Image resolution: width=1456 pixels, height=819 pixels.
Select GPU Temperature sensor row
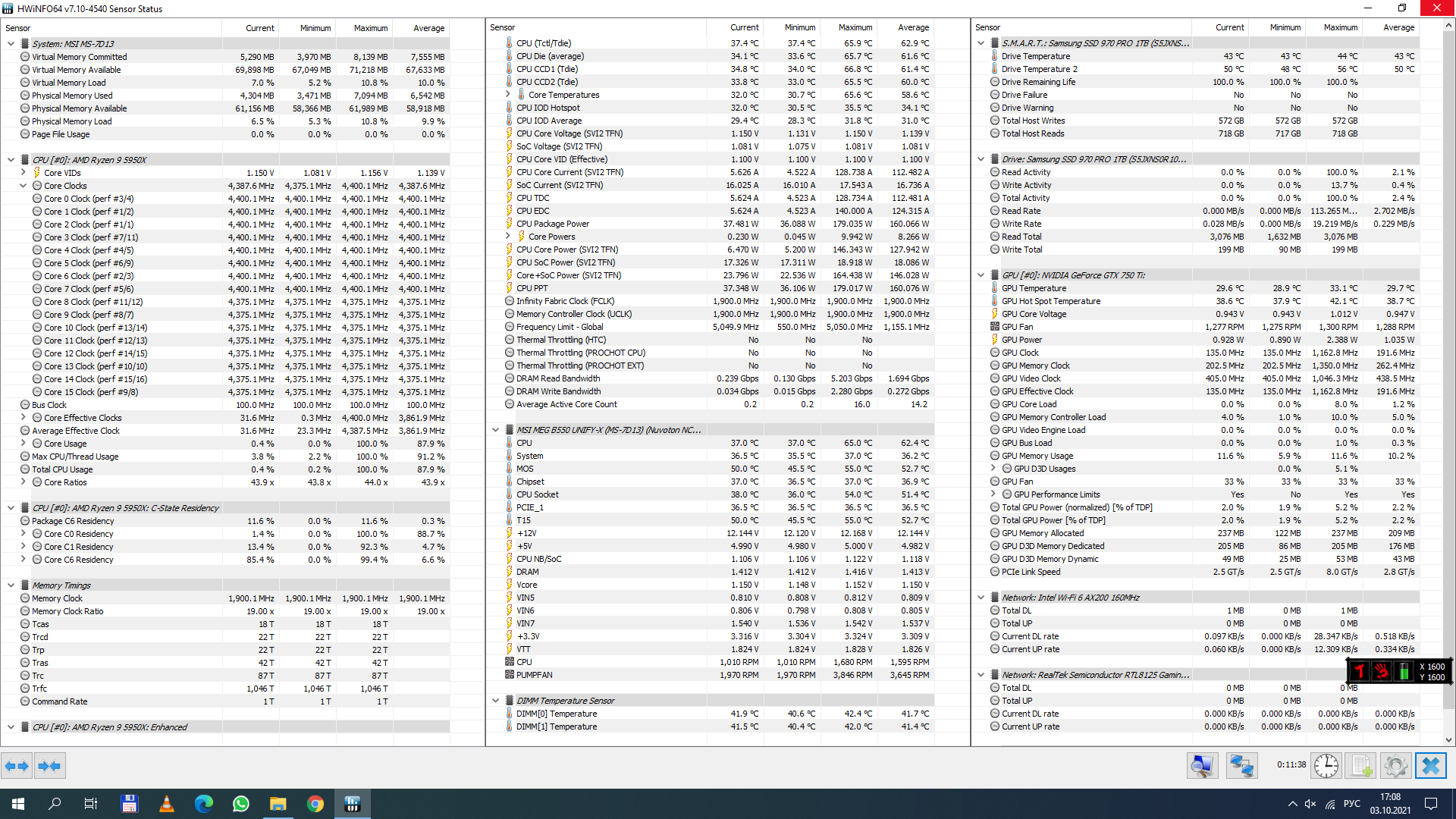click(x=1034, y=288)
